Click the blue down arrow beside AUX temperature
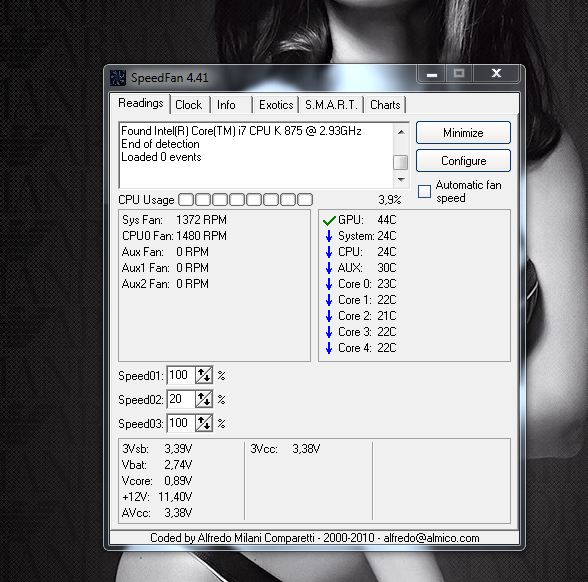 pos(329,268)
